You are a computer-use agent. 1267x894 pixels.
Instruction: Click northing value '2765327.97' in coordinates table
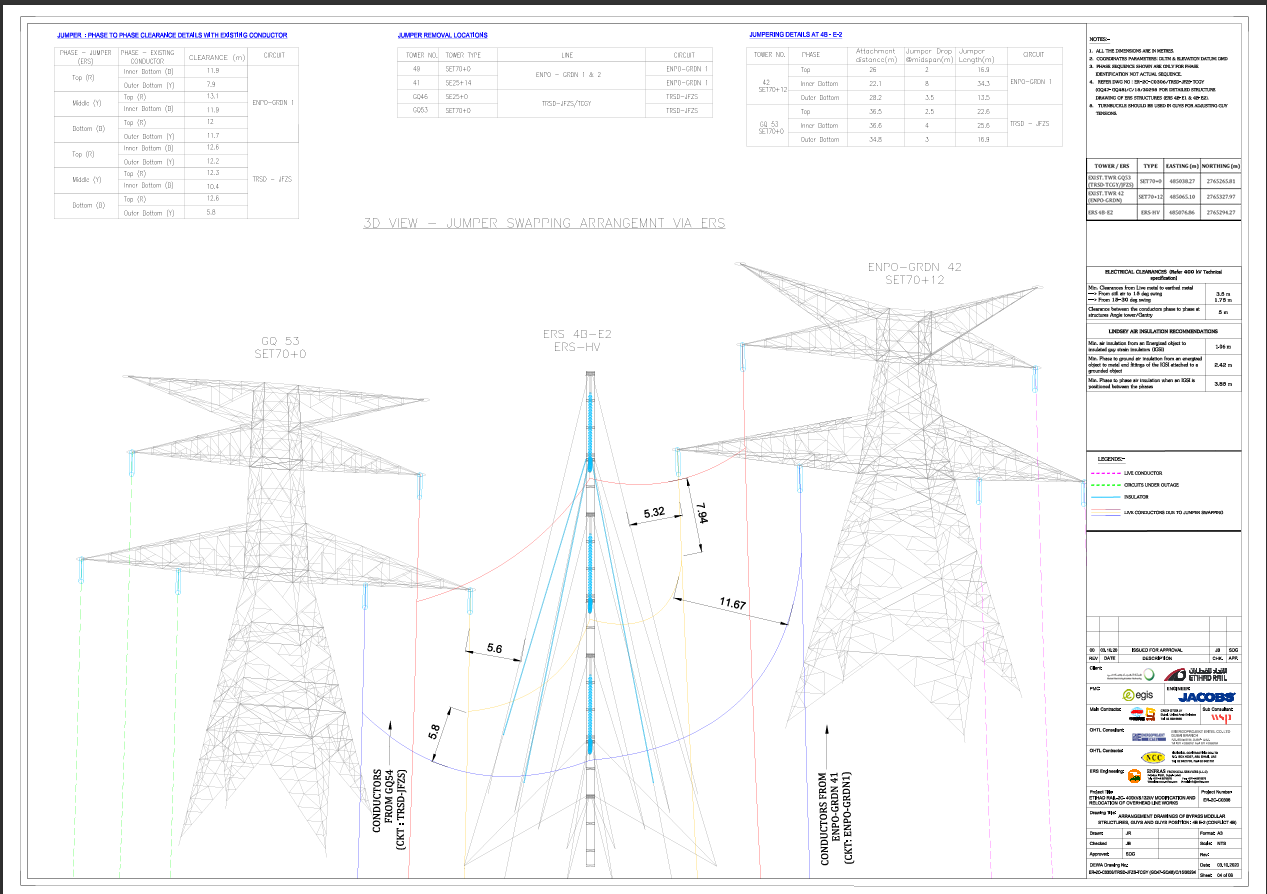(x=1221, y=197)
